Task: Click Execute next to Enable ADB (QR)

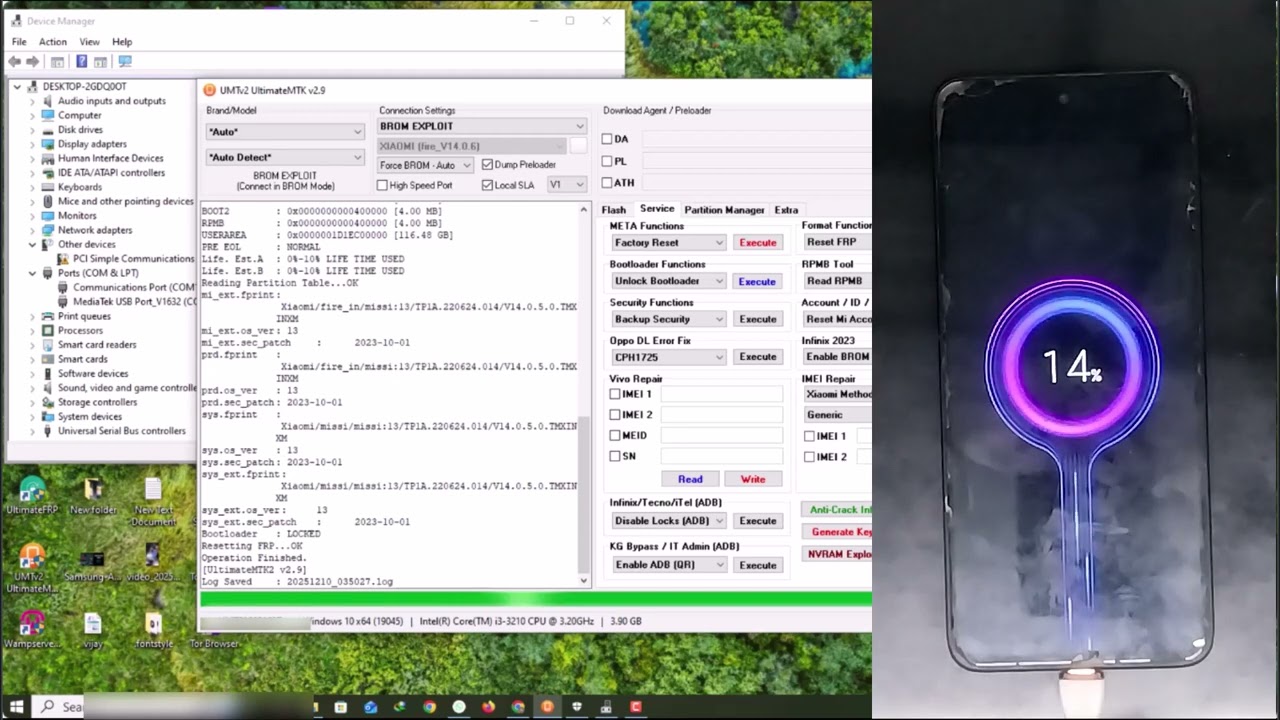Action: pyautogui.click(x=757, y=565)
